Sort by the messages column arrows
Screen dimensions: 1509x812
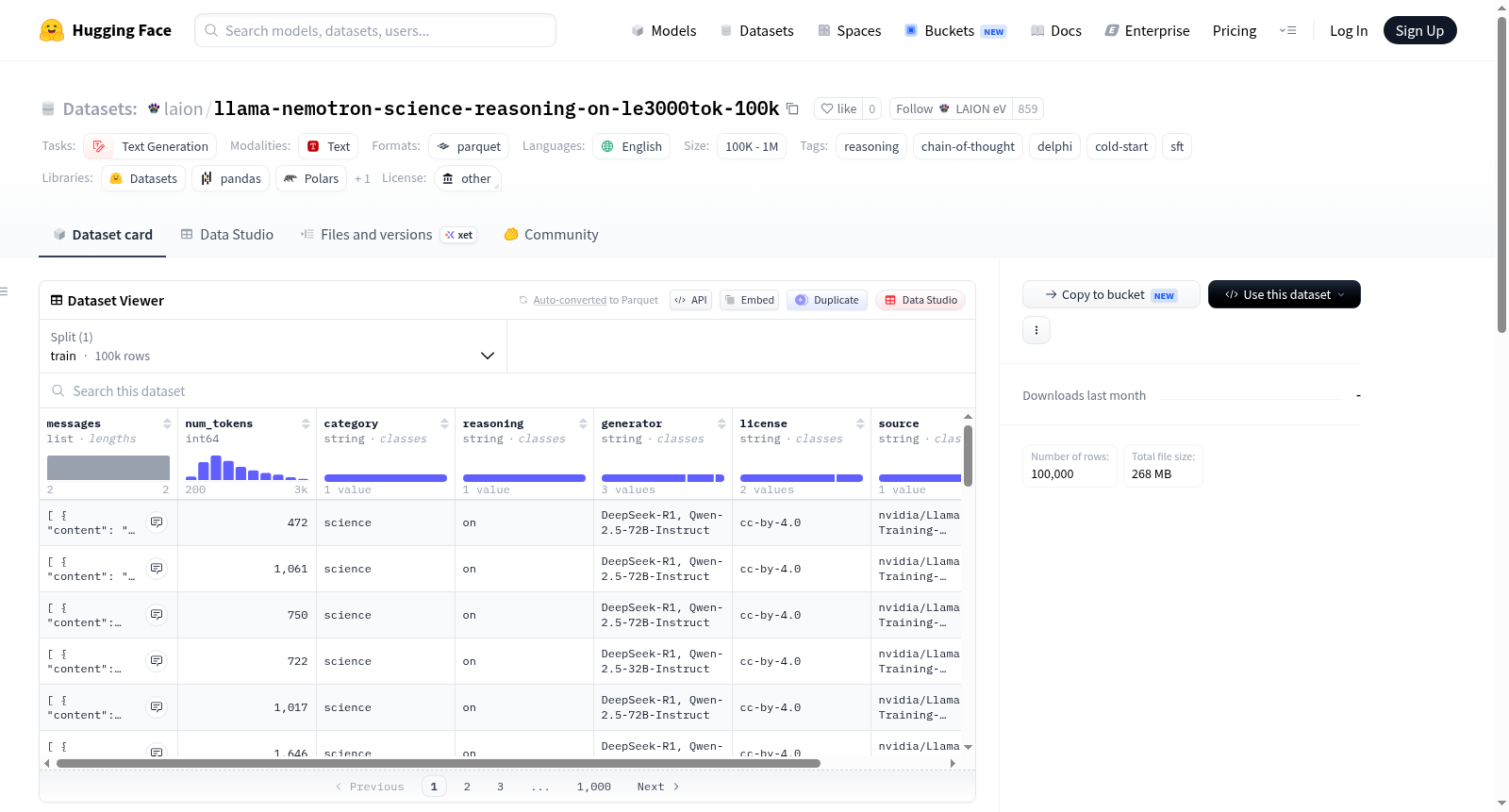coord(167,423)
